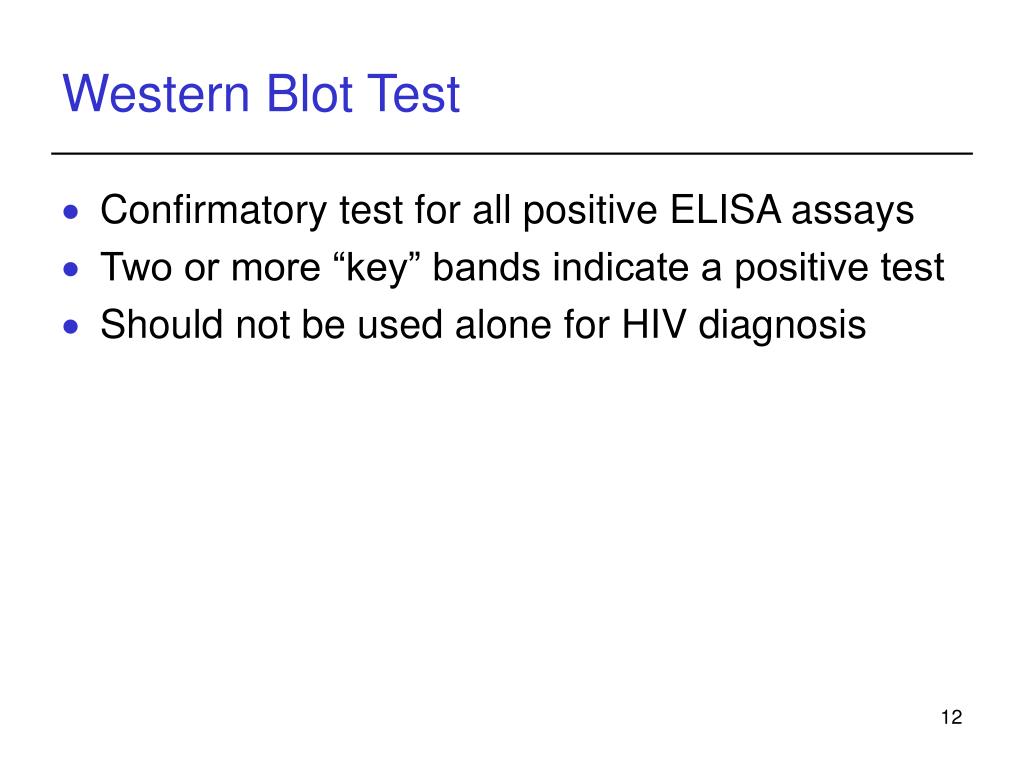This screenshot has height=768, width=1024.
Task: Click the 'Western Blot Test' slide title
Action: [x=261, y=94]
